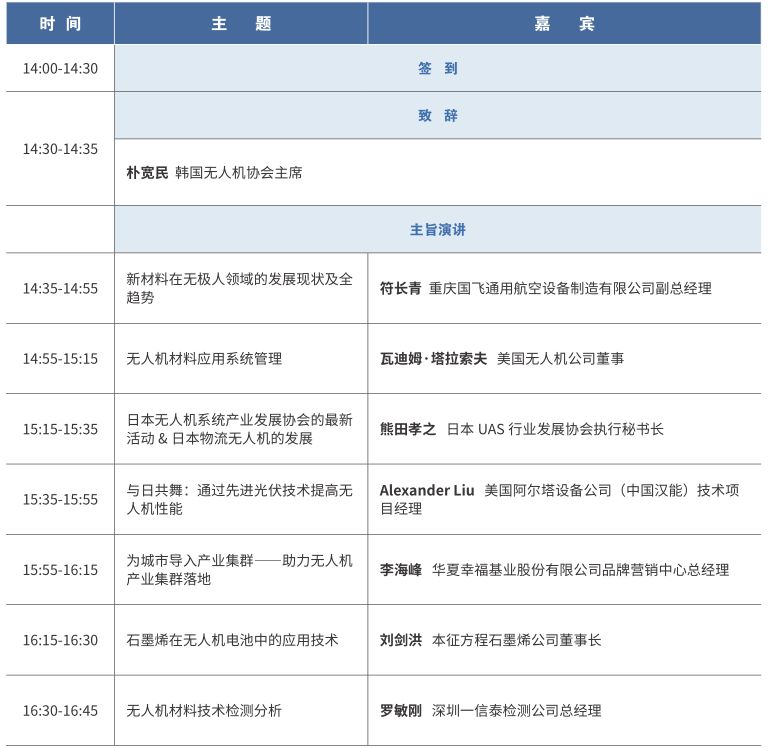Click speaker name 符长青

click(x=400, y=288)
